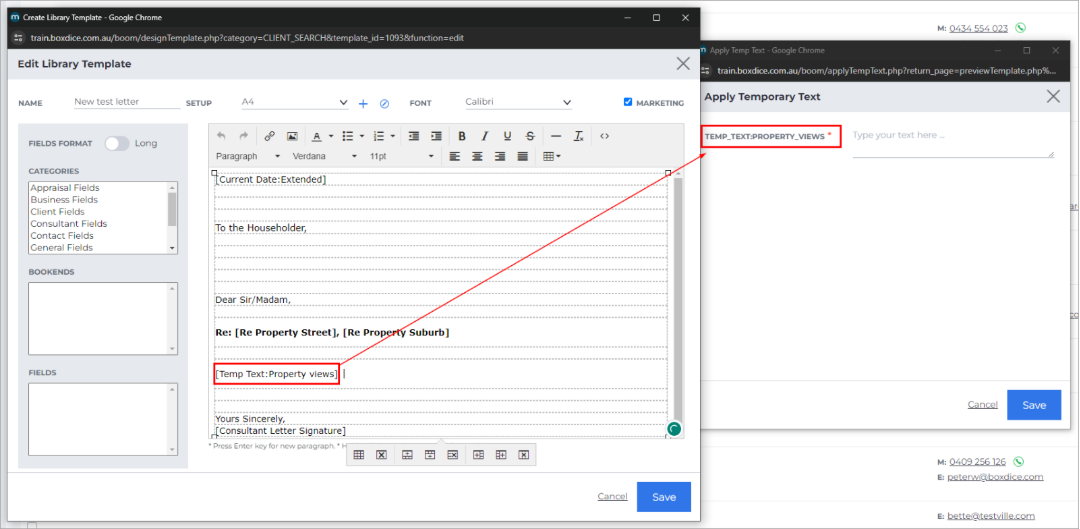Toggle strikethrough formatting
This screenshot has width=1080, height=529.
tap(530, 136)
